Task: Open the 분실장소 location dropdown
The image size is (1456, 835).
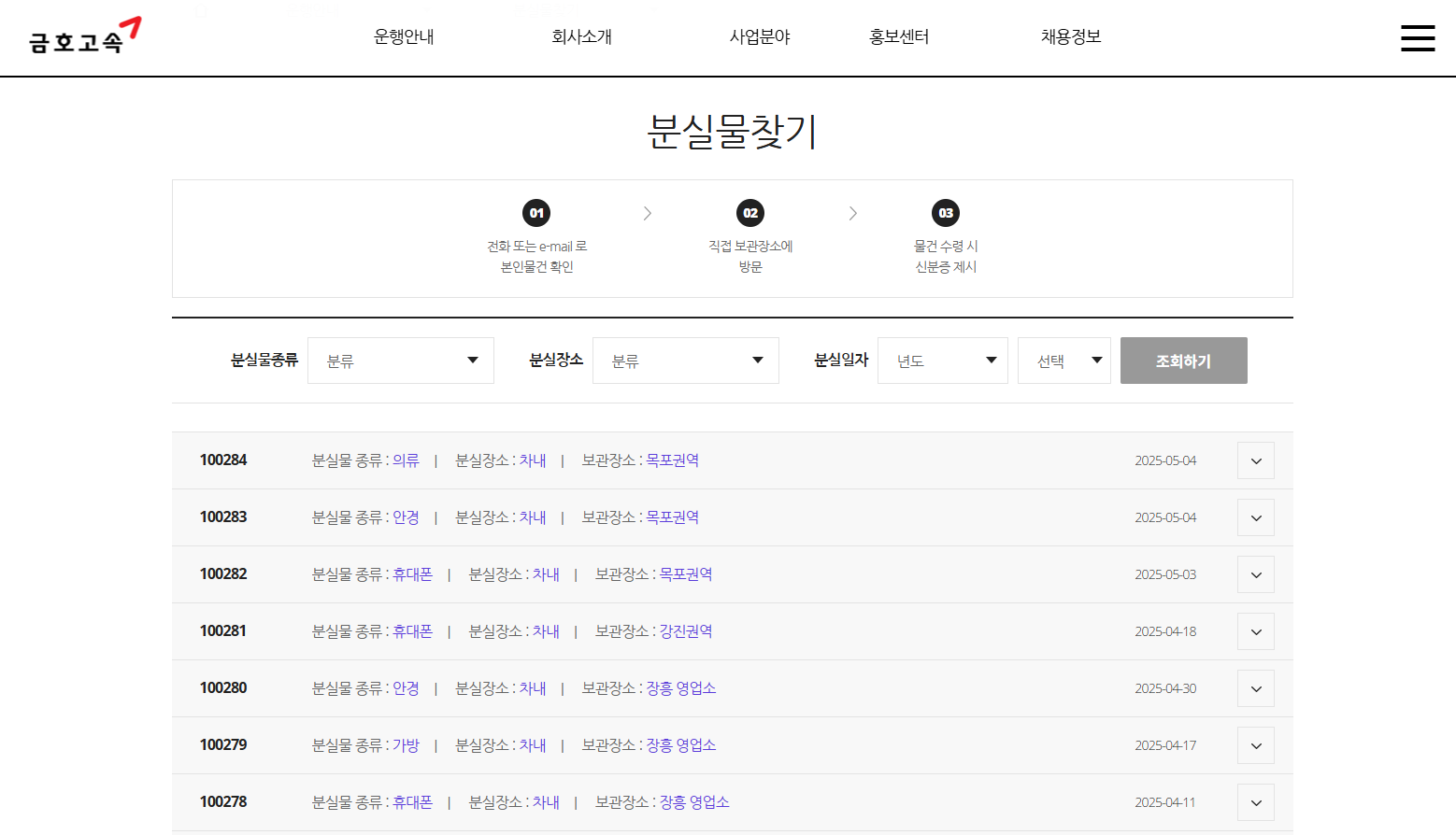Action: click(x=685, y=361)
